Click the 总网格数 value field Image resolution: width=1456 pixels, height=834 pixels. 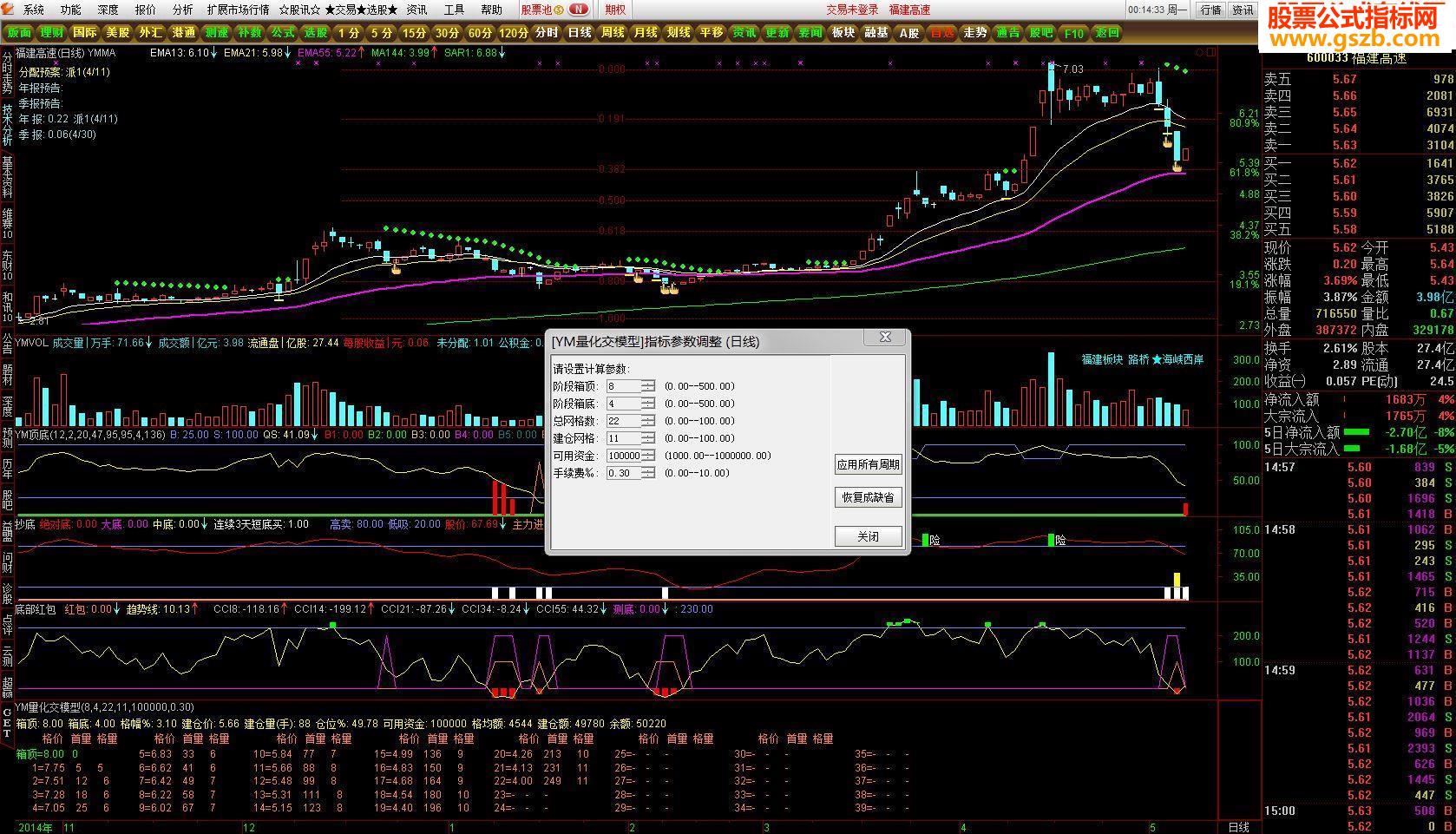624,421
